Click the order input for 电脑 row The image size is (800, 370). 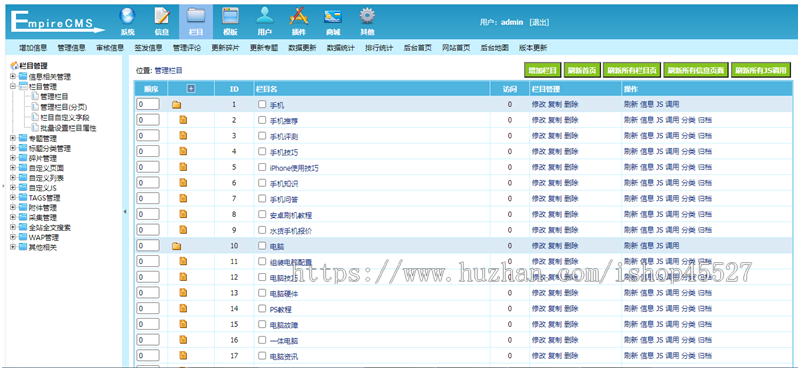(x=148, y=245)
